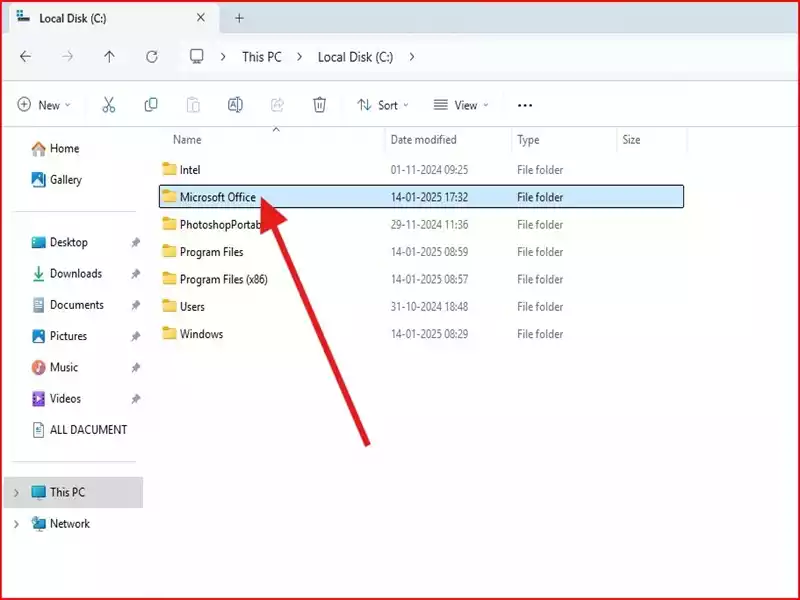Select the Windows folder

[421, 334]
